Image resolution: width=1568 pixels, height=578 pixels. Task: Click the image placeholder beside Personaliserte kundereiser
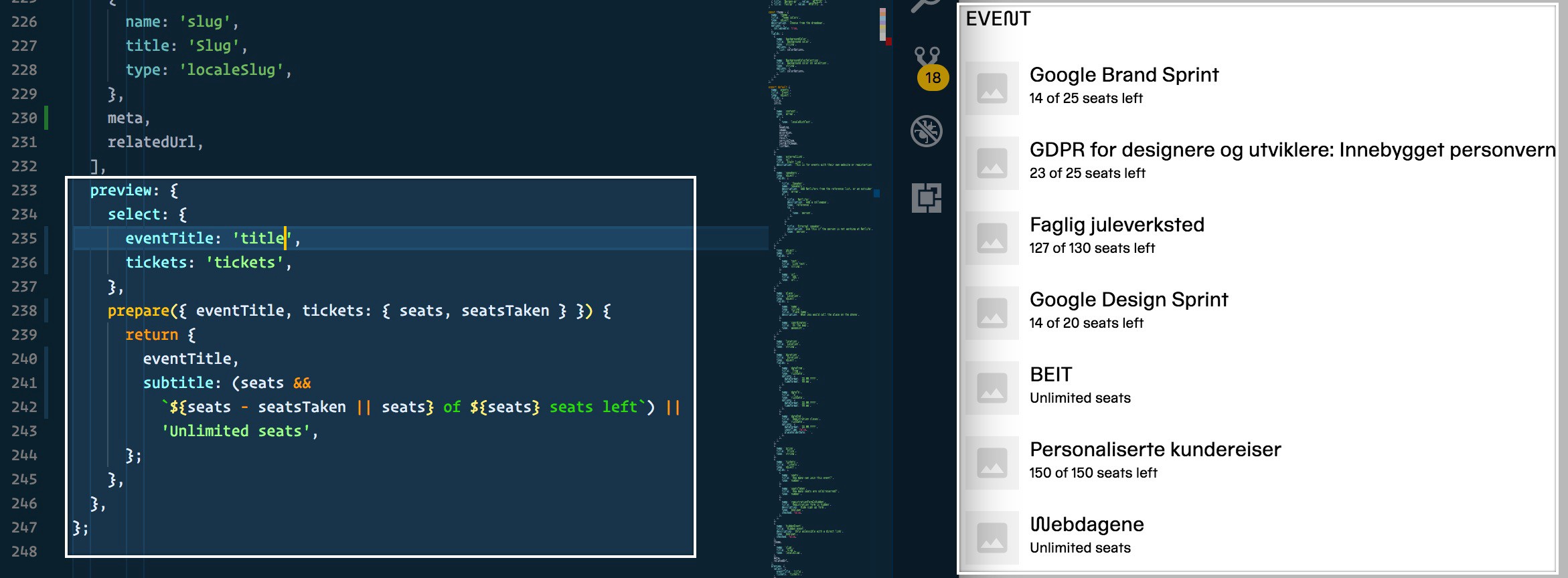point(992,463)
